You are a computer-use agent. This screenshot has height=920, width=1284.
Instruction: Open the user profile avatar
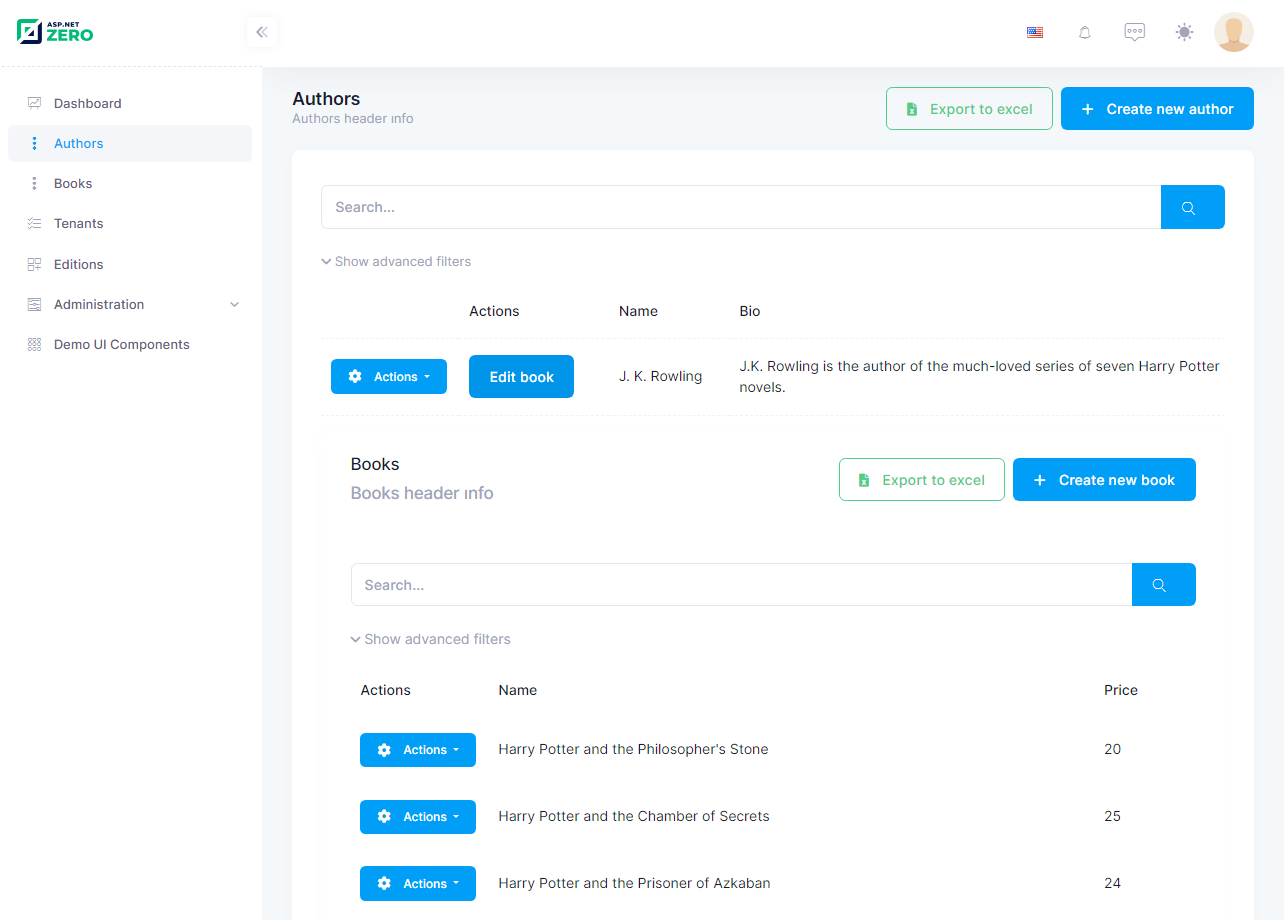pos(1234,32)
